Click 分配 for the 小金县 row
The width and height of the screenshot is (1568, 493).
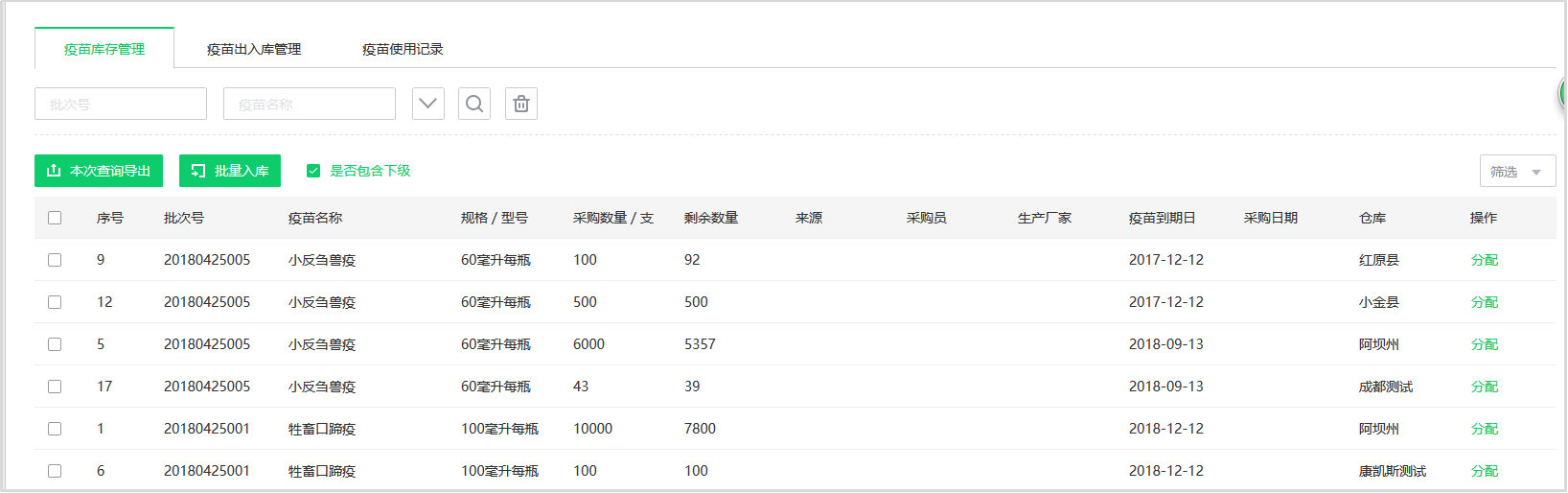(x=1485, y=302)
